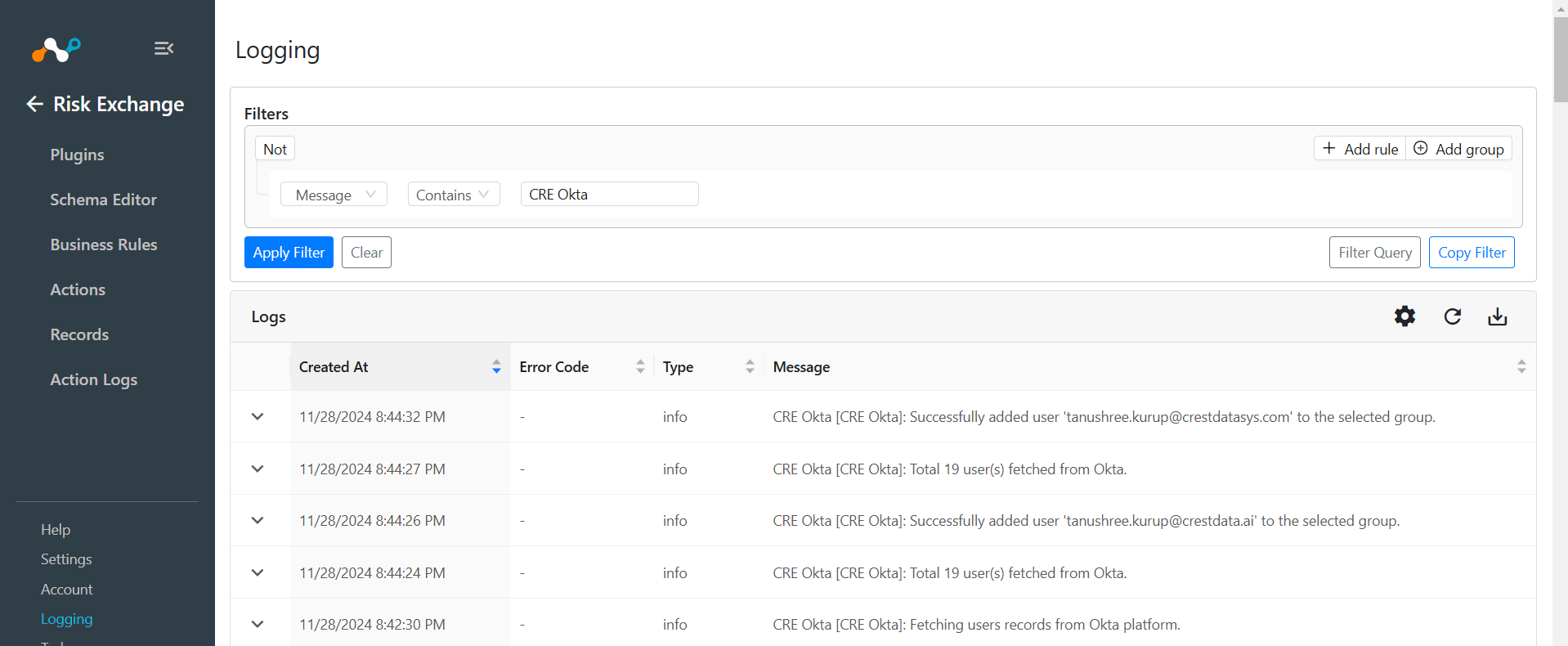The height and width of the screenshot is (646, 1568).
Task: Sort by Created At column arrows
Action: pyautogui.click(x=496, y=366)
